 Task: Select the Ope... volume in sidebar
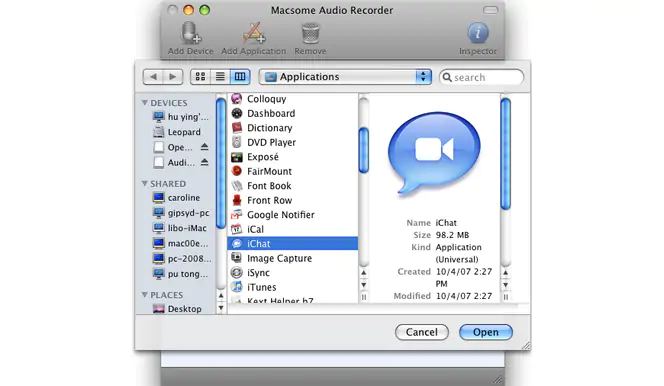(174, 147)
